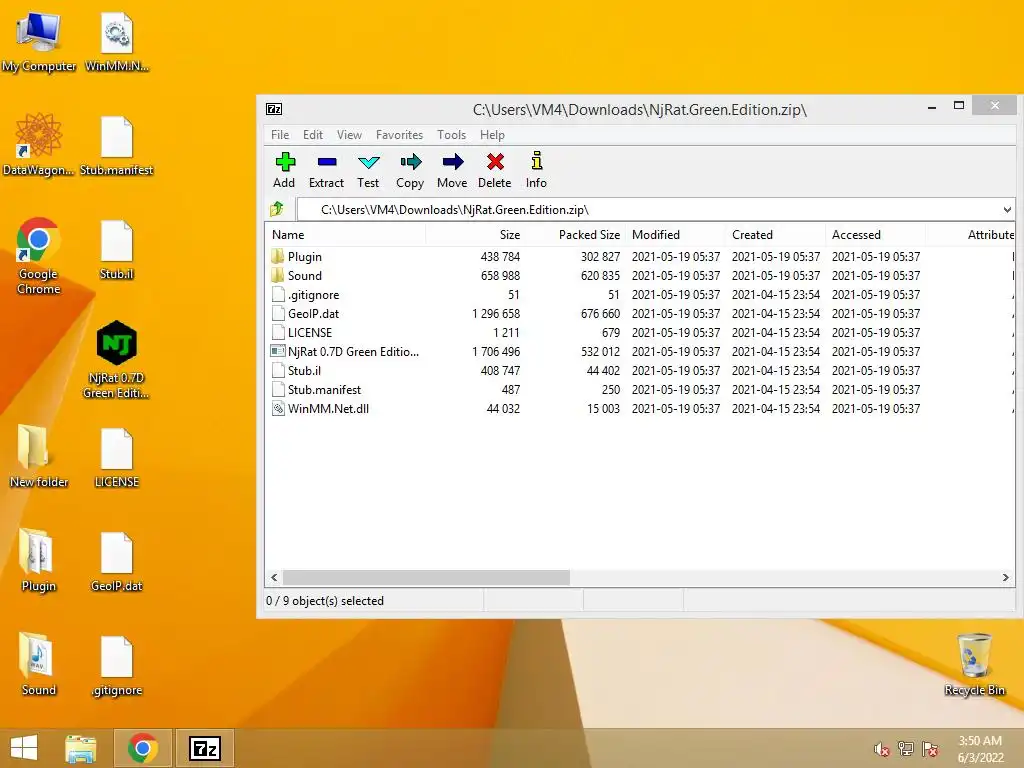The height and width of the screenshot is (768, 1024).
Task: Select the New folder desktop icon
Action: pos(39,456)
